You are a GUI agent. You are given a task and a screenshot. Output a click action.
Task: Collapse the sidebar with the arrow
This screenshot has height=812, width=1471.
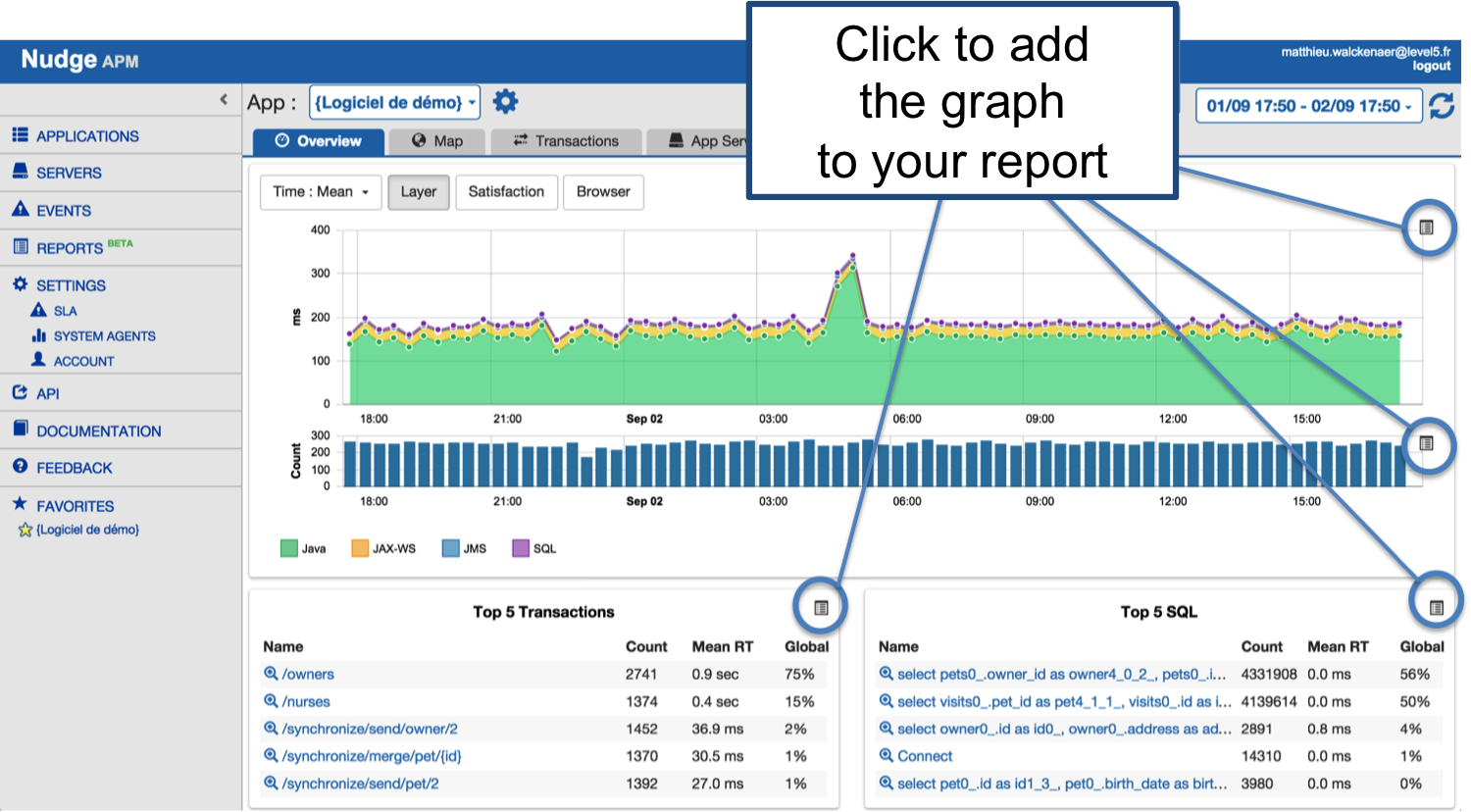tap(224, 99)
